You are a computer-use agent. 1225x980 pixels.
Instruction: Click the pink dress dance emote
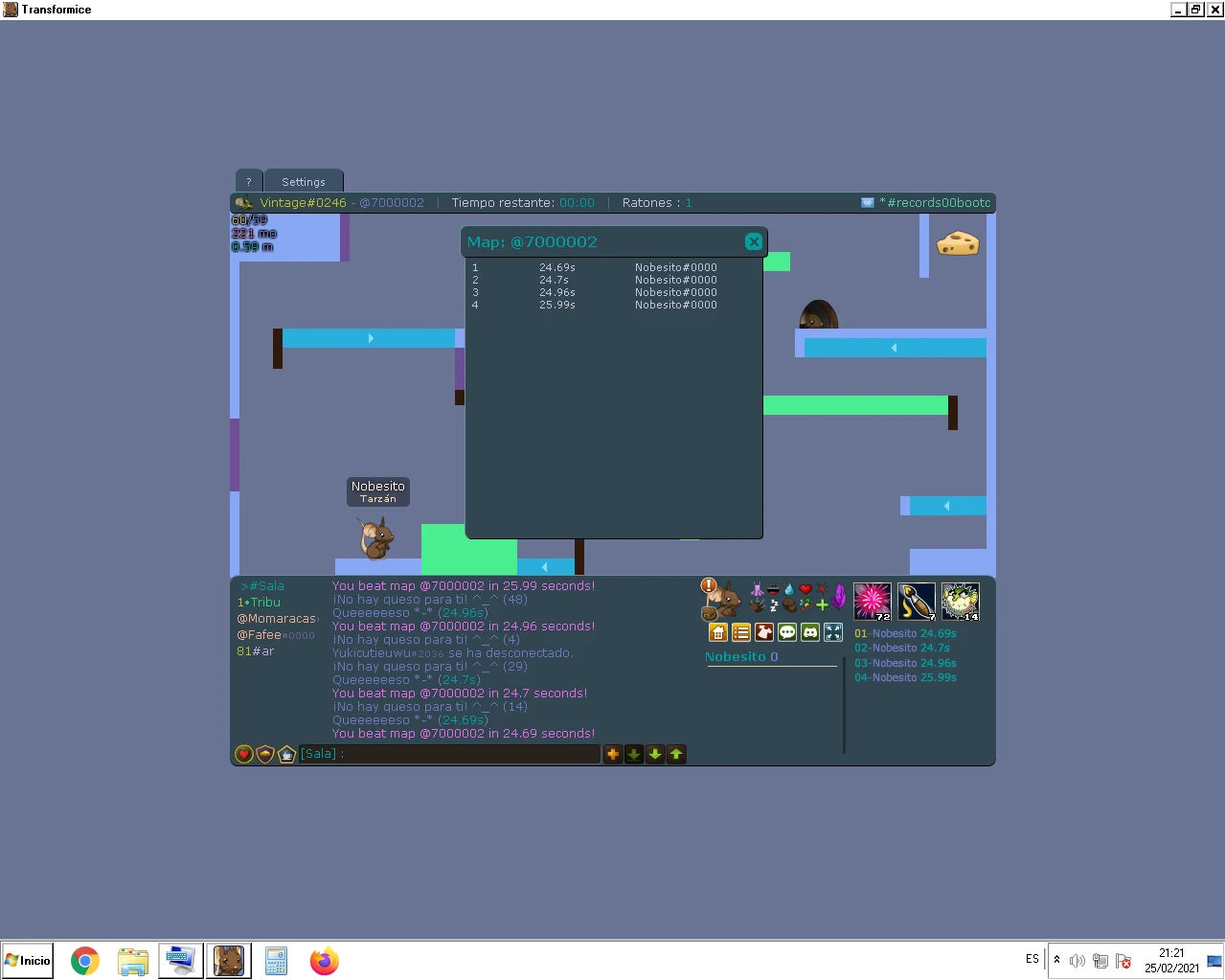coord(758,589)
